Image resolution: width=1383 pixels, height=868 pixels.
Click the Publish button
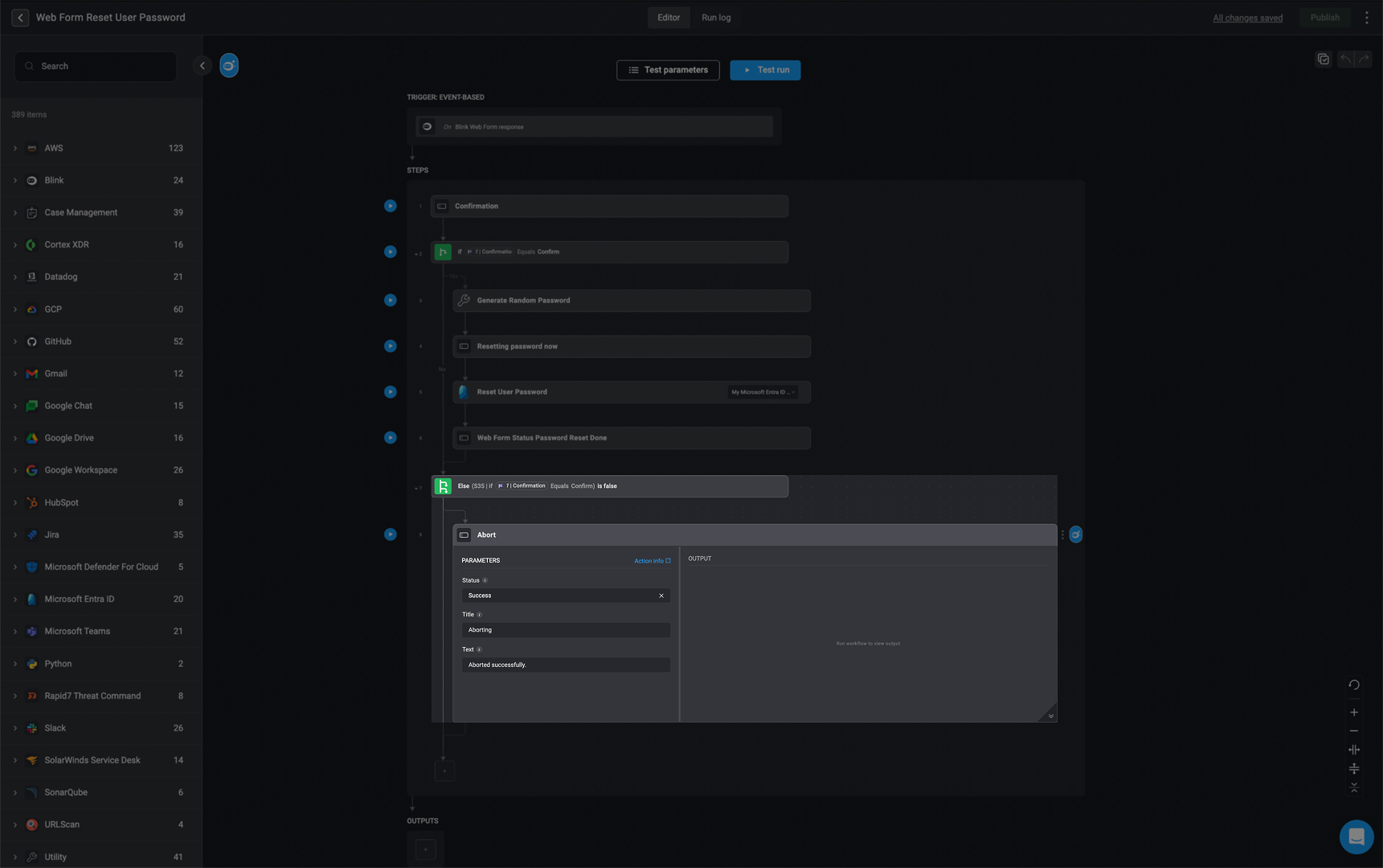point(1325,18)
